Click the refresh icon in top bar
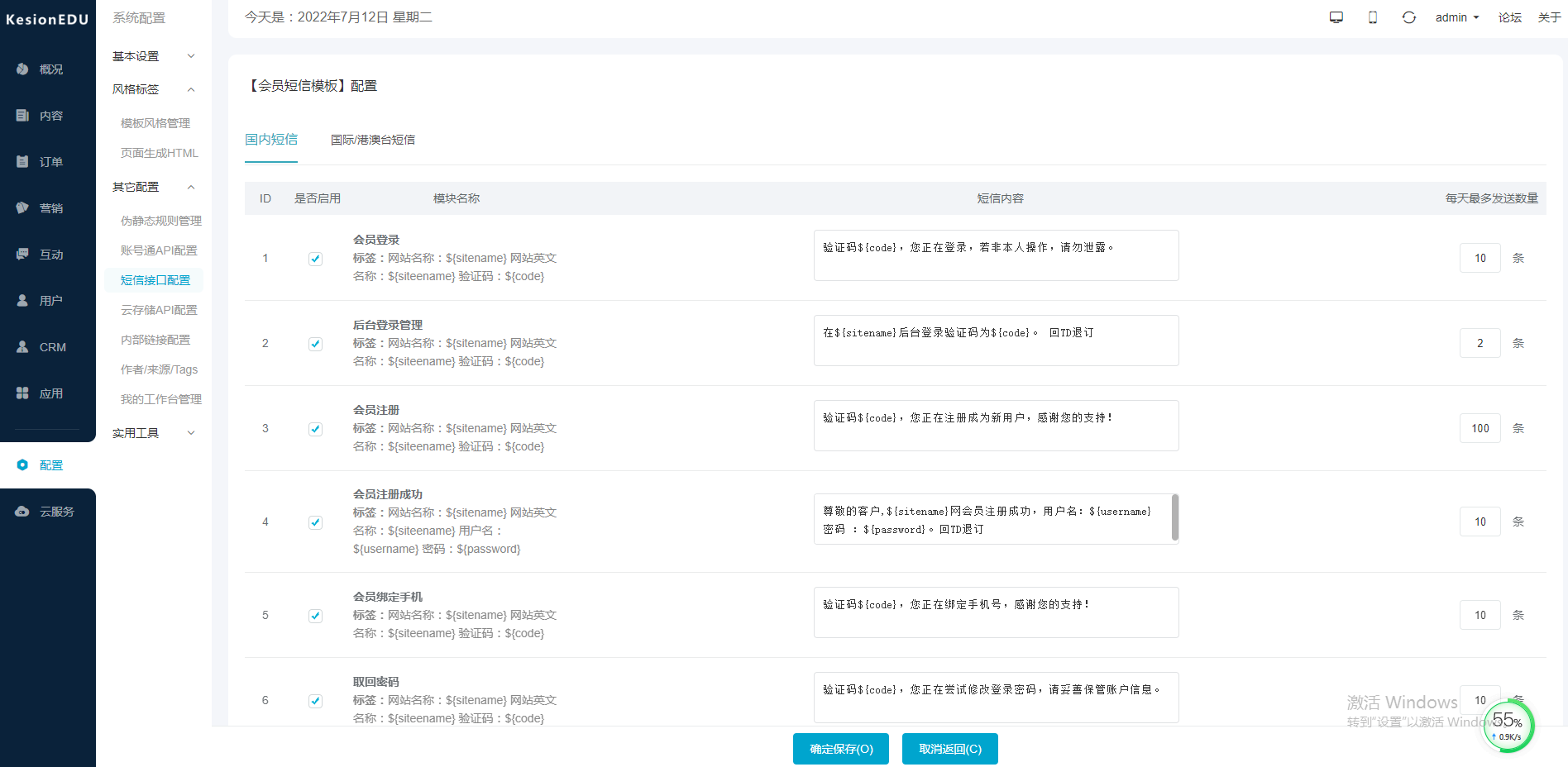This screenshot has width=1568, height=767. pos(1408,17)
